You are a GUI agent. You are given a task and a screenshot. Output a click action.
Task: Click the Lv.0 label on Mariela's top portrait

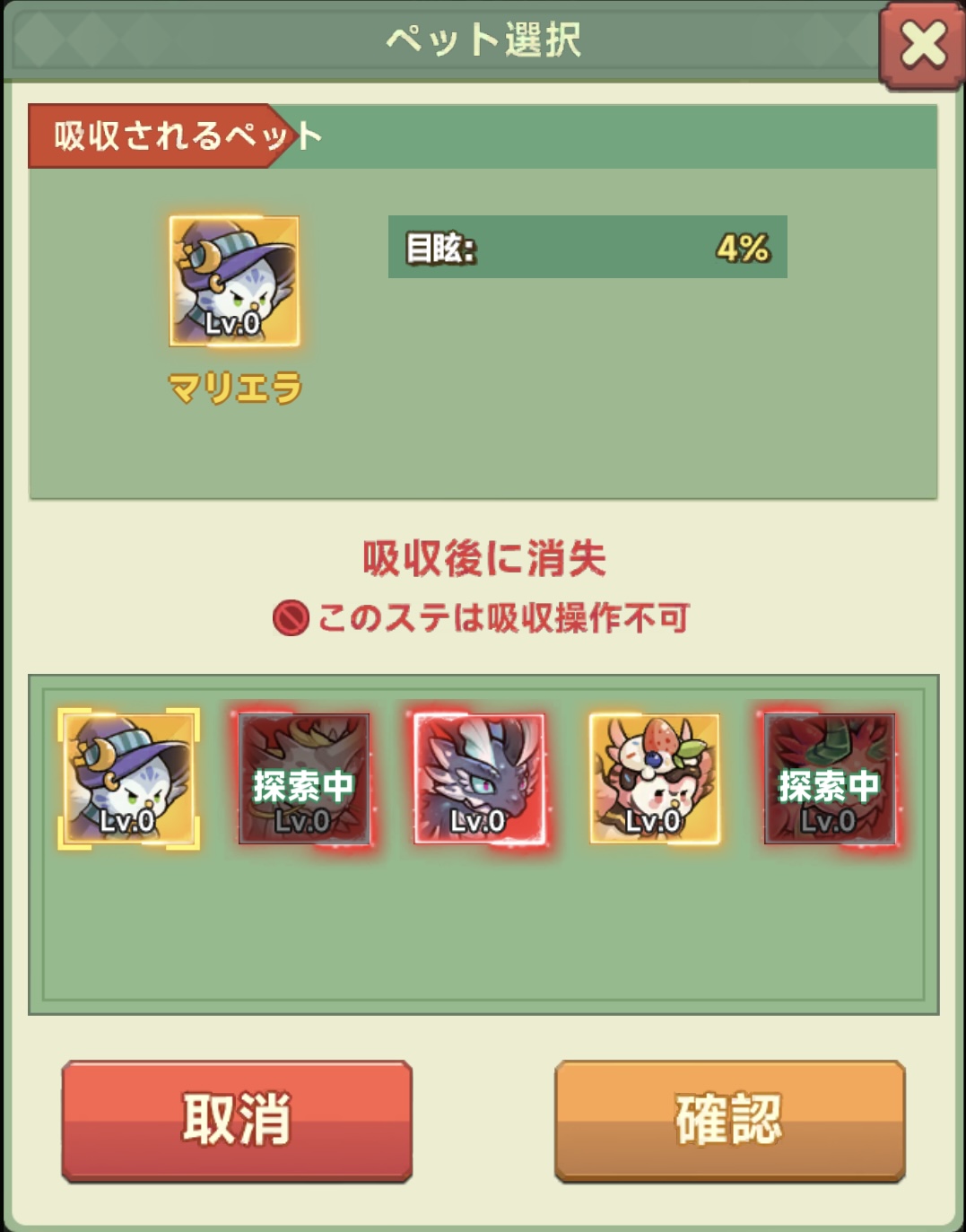click(232, 323)
